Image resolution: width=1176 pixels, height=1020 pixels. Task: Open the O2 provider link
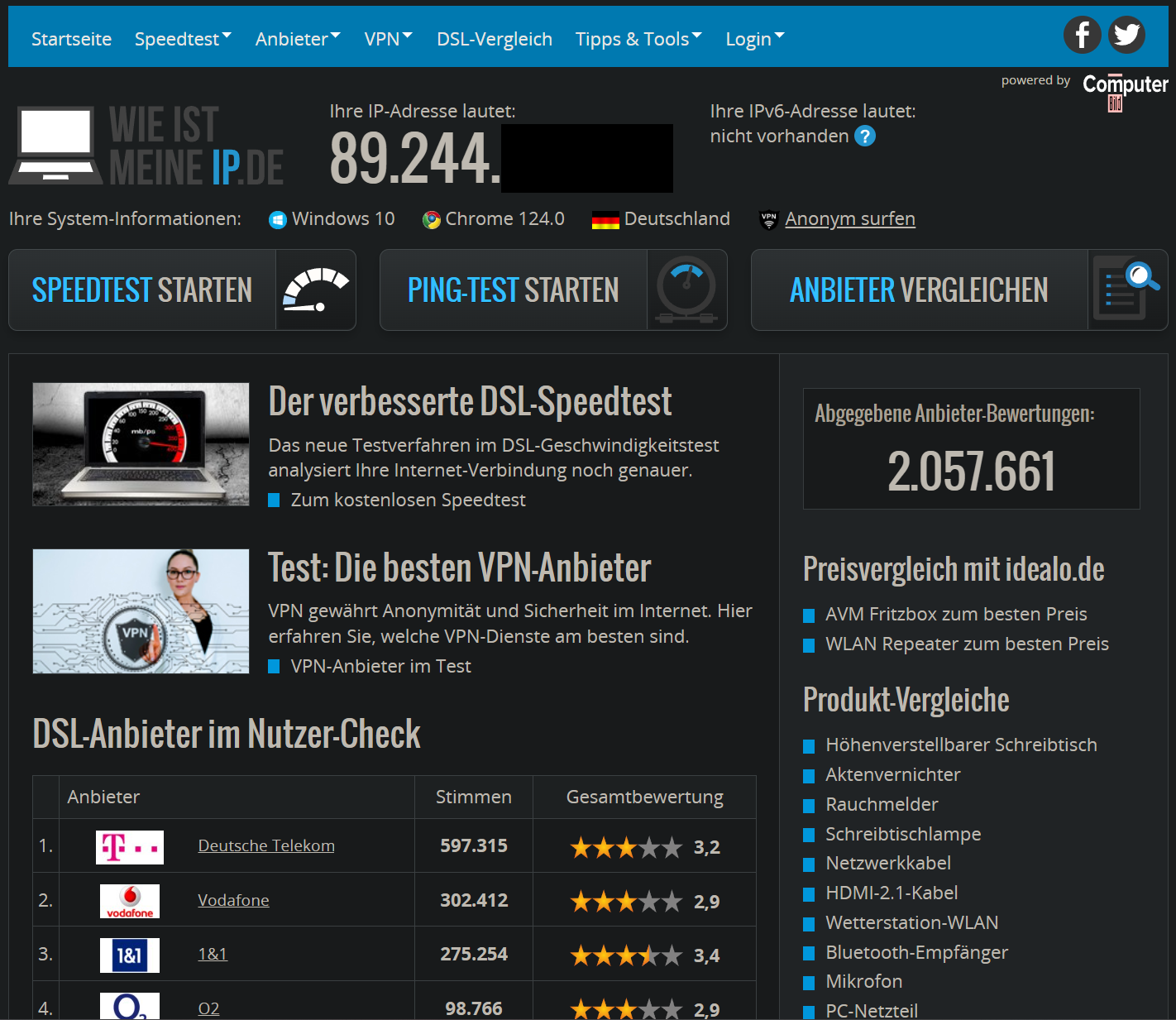[208, 1008]
